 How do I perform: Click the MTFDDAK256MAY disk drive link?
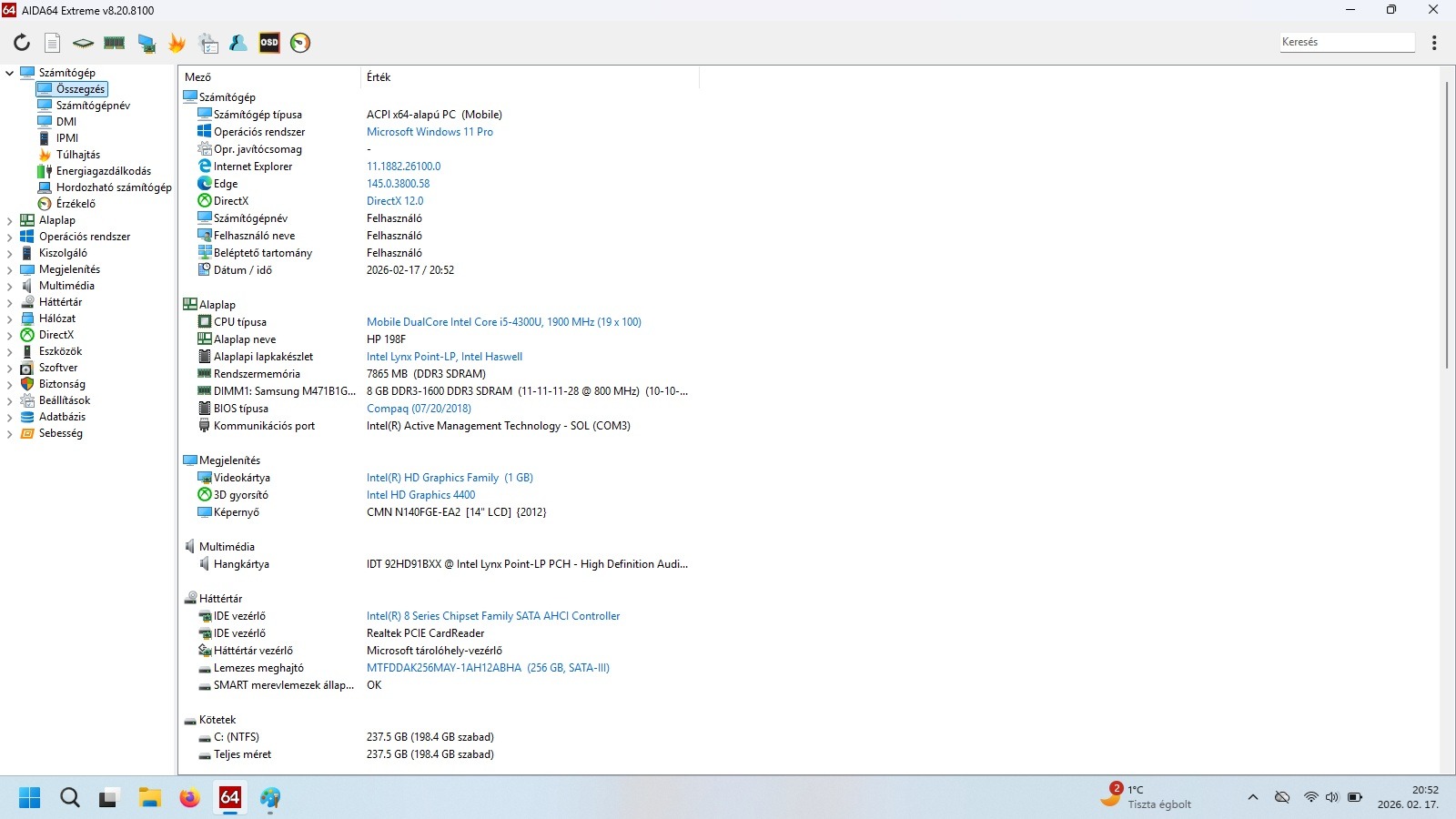[x=488, y=668]
